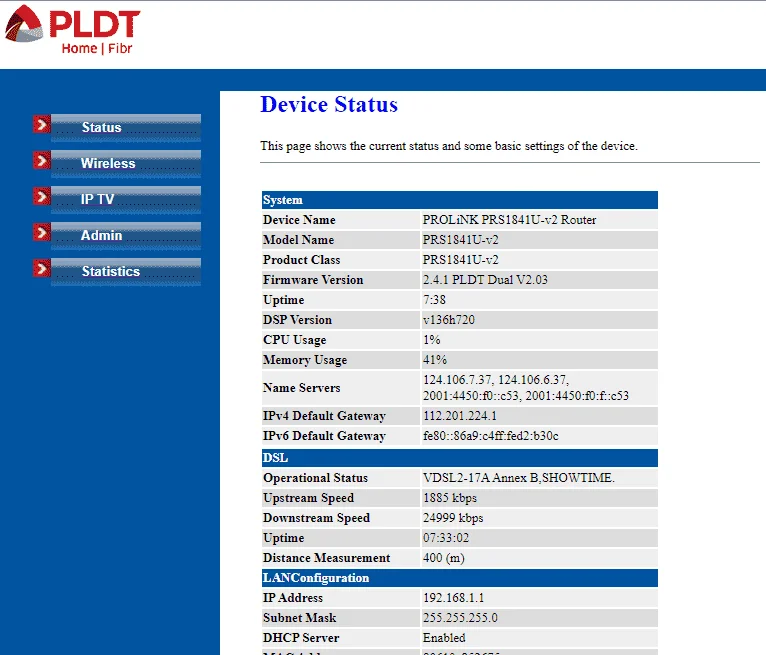The height and width of the screenshot is (655, 766).
Task: Open the Admin menu
Action: tap(126, 235)
